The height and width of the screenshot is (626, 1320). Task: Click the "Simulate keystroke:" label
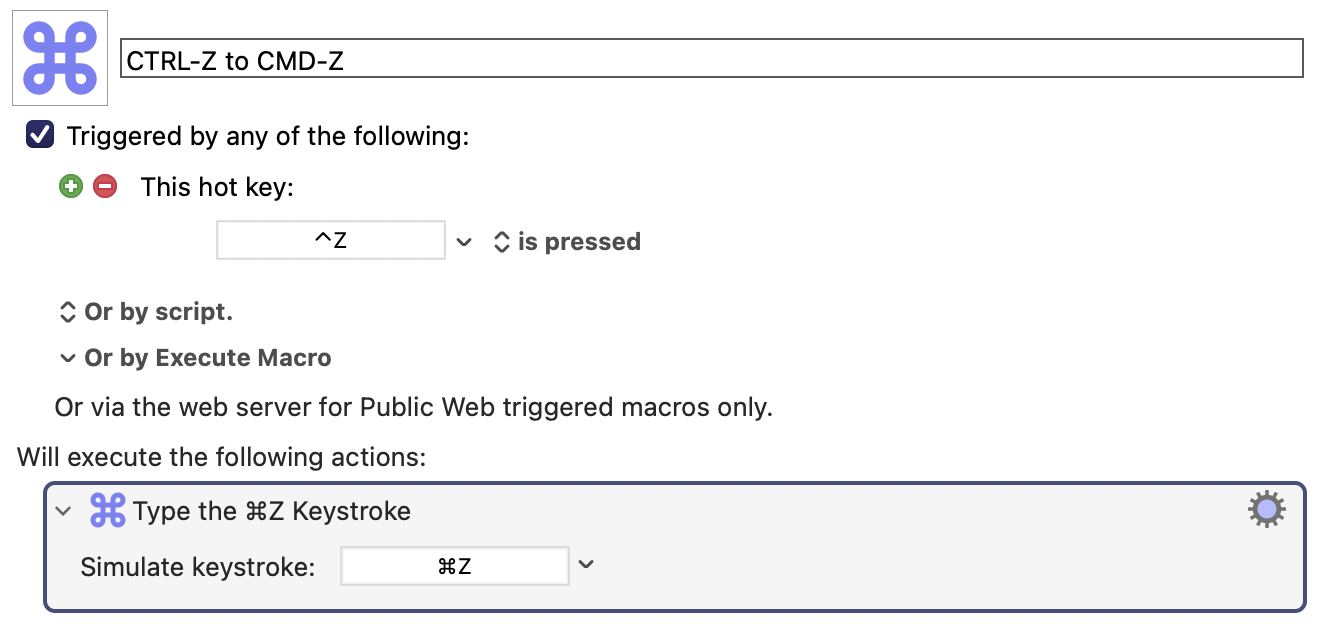(198, 567)
